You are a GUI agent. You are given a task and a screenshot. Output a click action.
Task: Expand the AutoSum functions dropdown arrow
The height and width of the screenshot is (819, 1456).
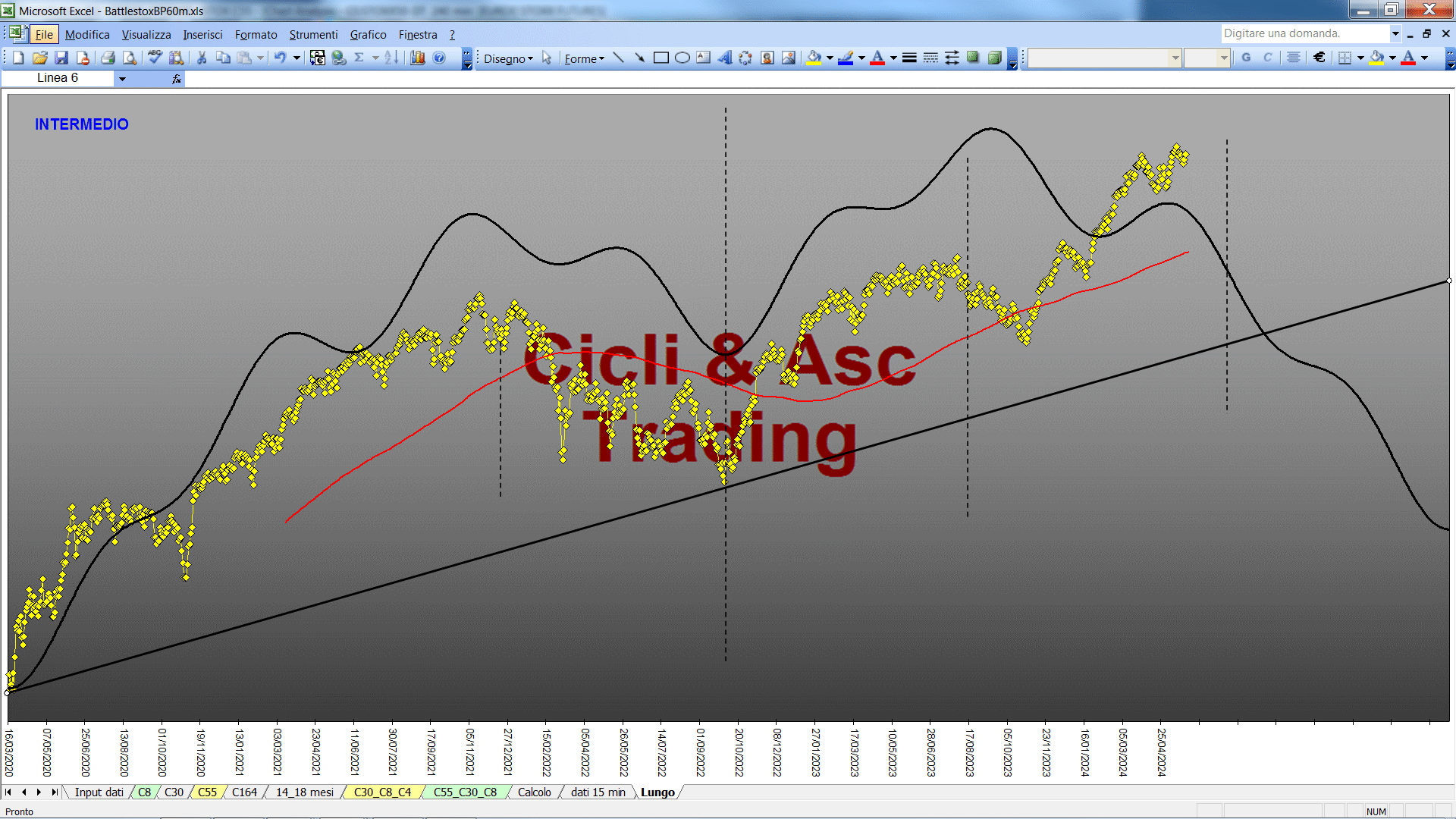point(375,58)
